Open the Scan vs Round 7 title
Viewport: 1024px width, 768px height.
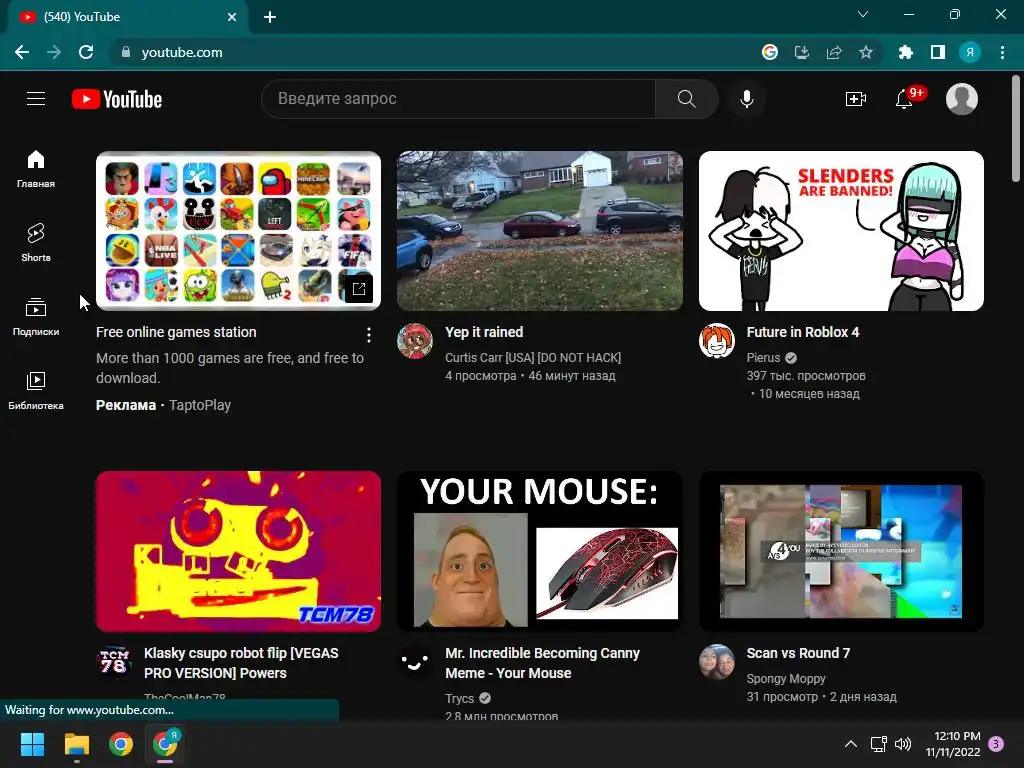[x=798, y=653]
